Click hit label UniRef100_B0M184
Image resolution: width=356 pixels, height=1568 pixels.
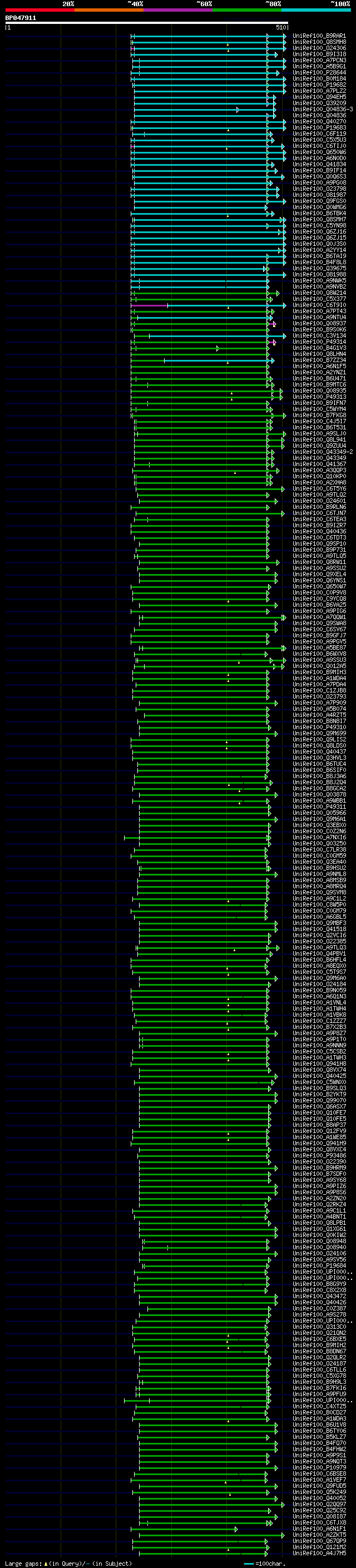(319, 78)
